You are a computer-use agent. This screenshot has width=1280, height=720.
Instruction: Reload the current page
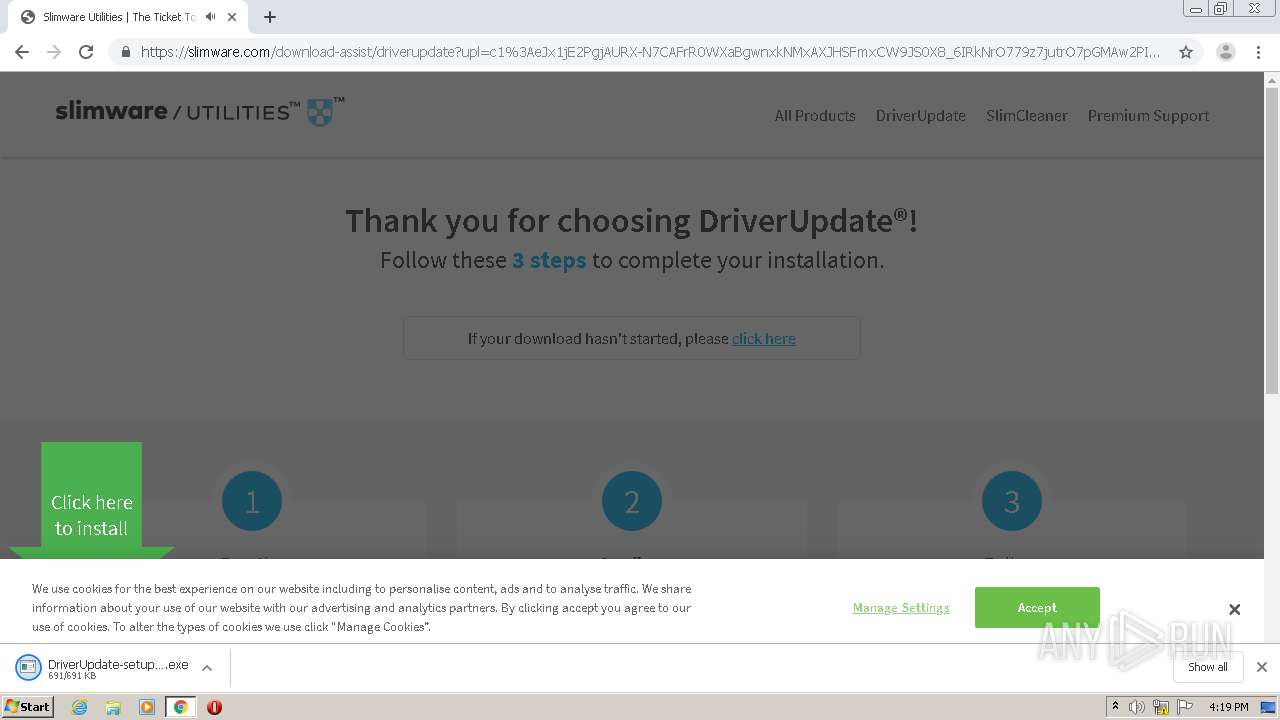pos(86,52)
